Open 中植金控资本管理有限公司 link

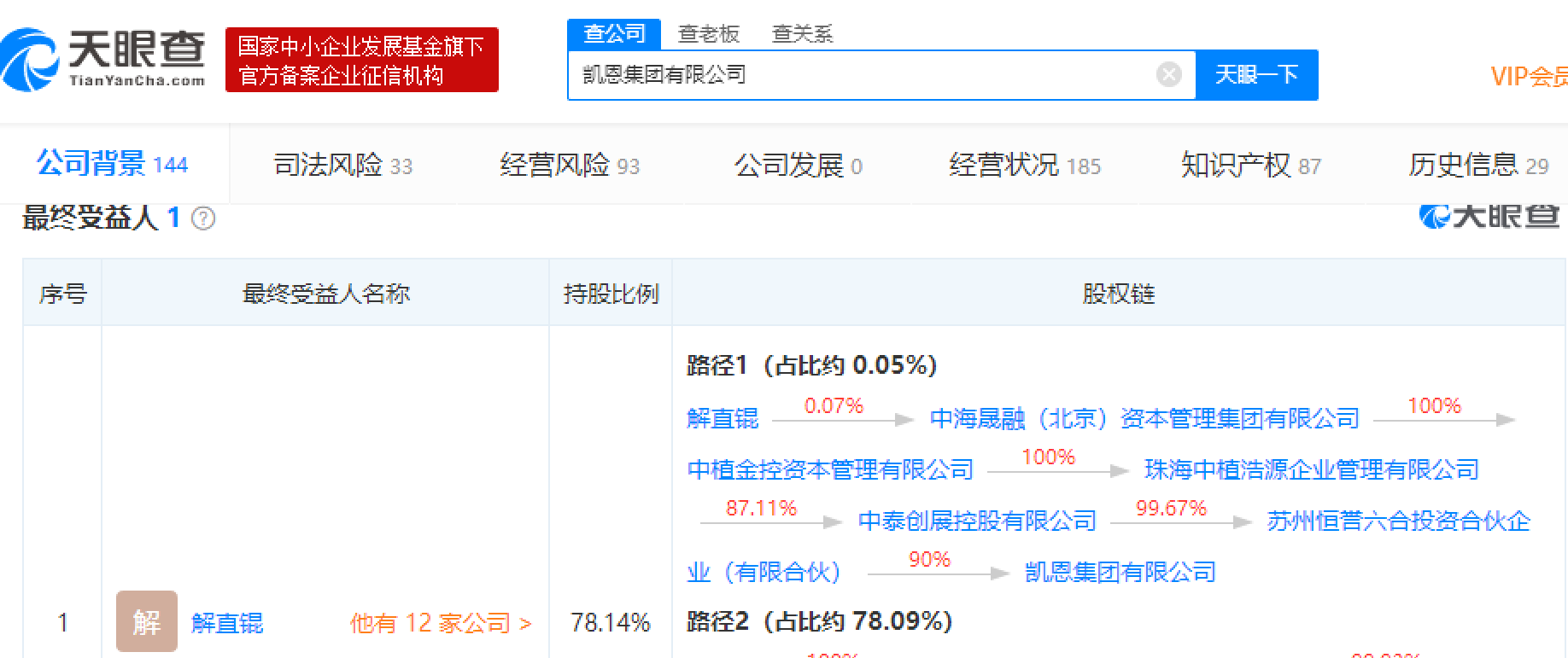point(830,469)
